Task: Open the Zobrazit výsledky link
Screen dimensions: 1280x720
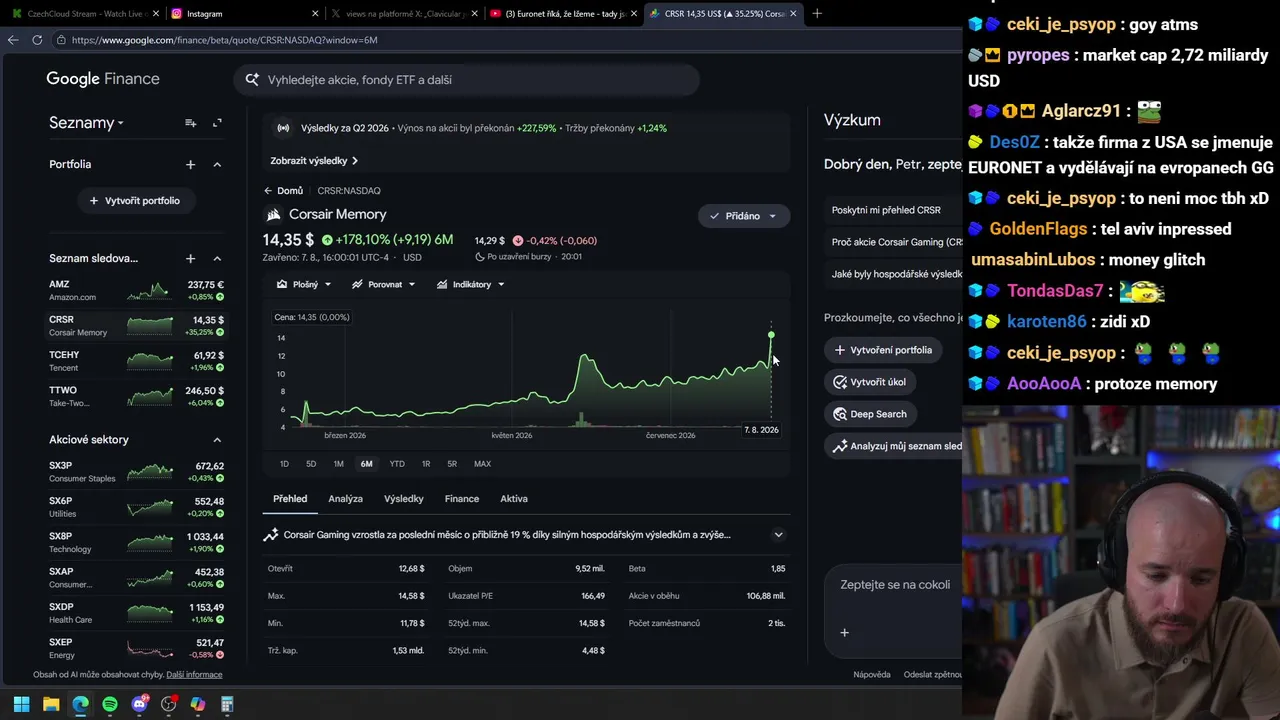Action: [314, 161]
